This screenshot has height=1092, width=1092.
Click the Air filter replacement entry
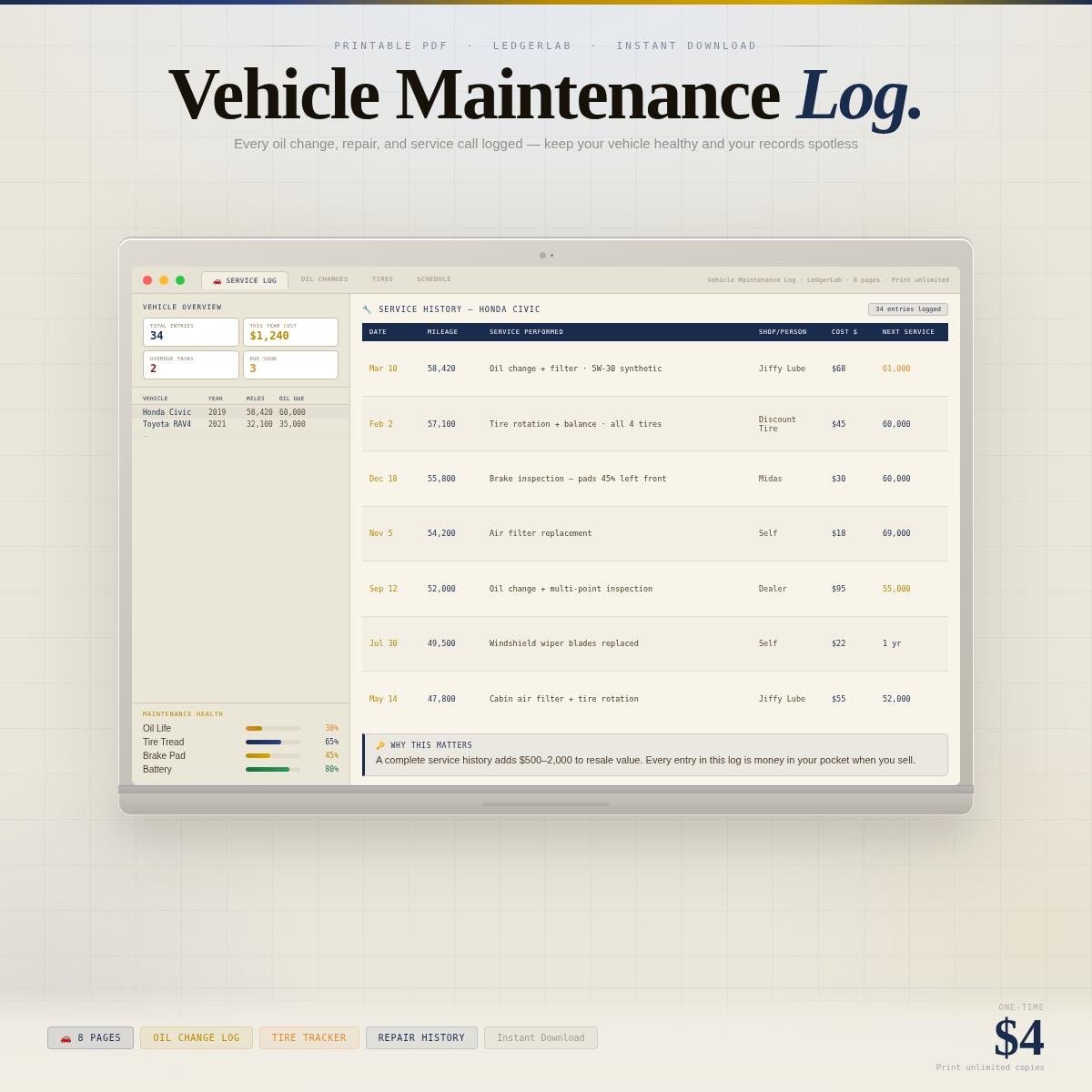(x=541, y=533)
